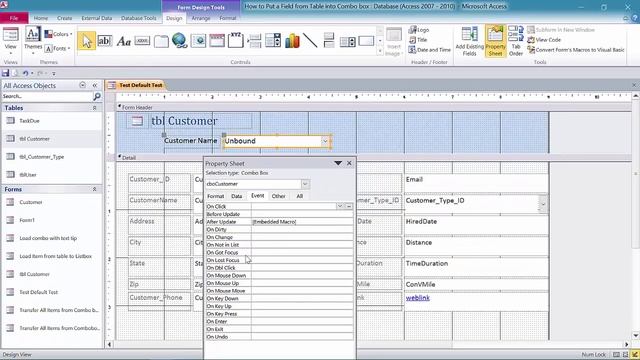Insert a Title in the form header
The image size is (640, 360).
[418, 40]
